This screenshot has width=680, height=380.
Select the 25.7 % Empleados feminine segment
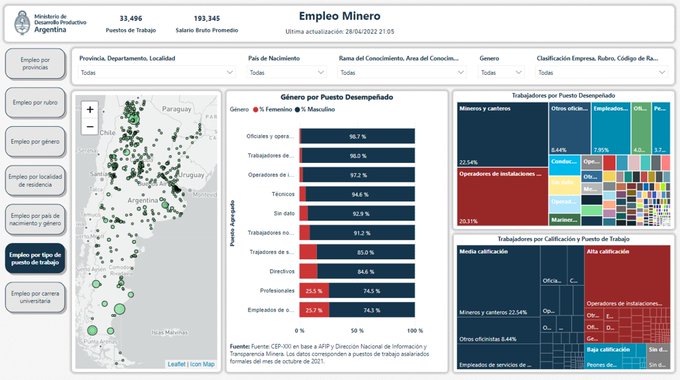[x=314, y=310]
